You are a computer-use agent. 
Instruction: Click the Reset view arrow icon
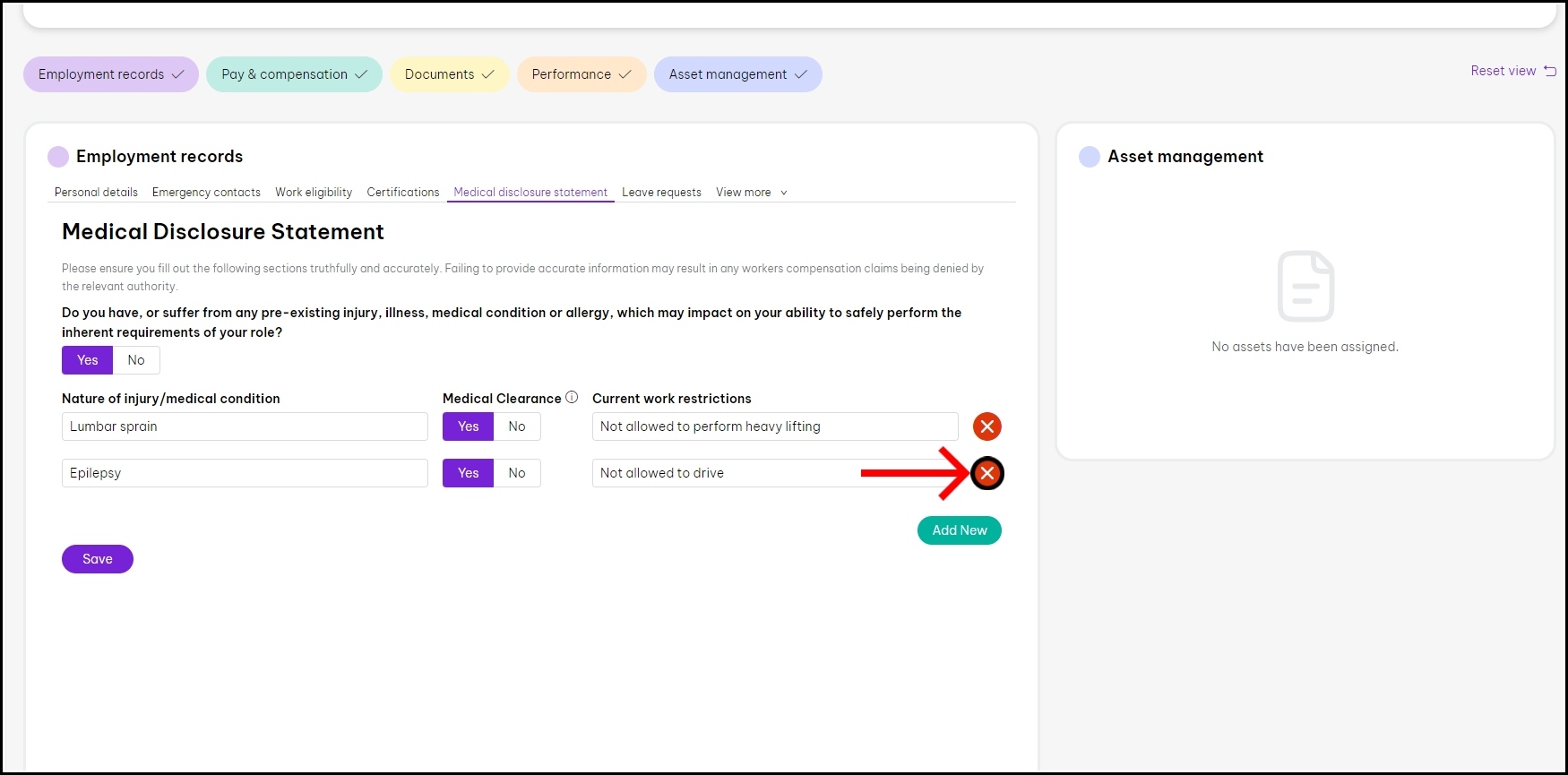pyautogui.click(x=1550, y=71)
